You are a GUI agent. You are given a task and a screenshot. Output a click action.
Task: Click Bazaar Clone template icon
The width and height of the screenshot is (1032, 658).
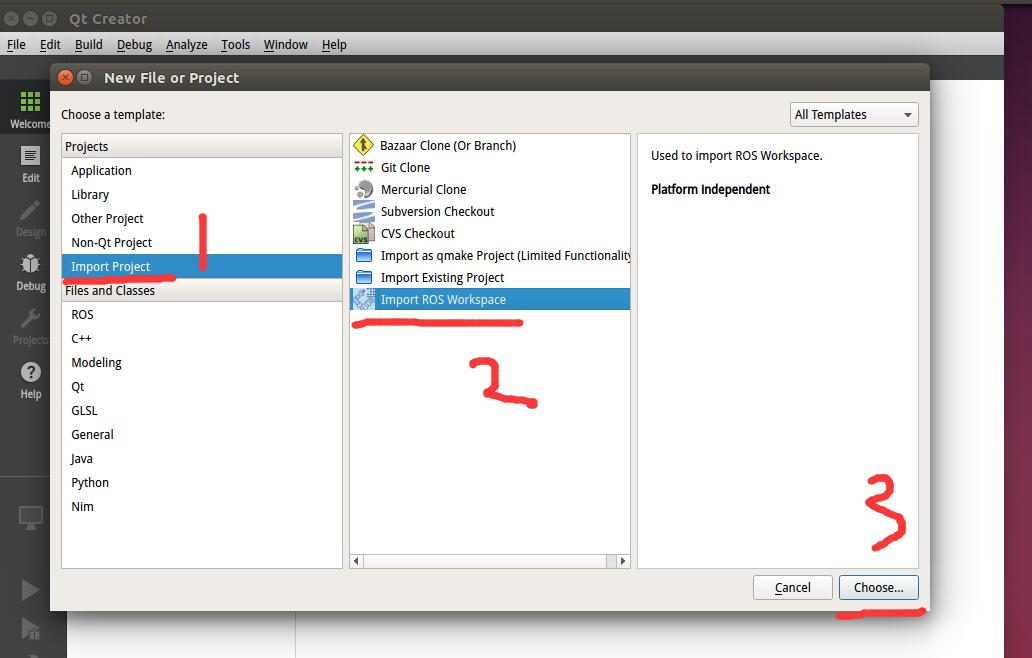(363, 145)
